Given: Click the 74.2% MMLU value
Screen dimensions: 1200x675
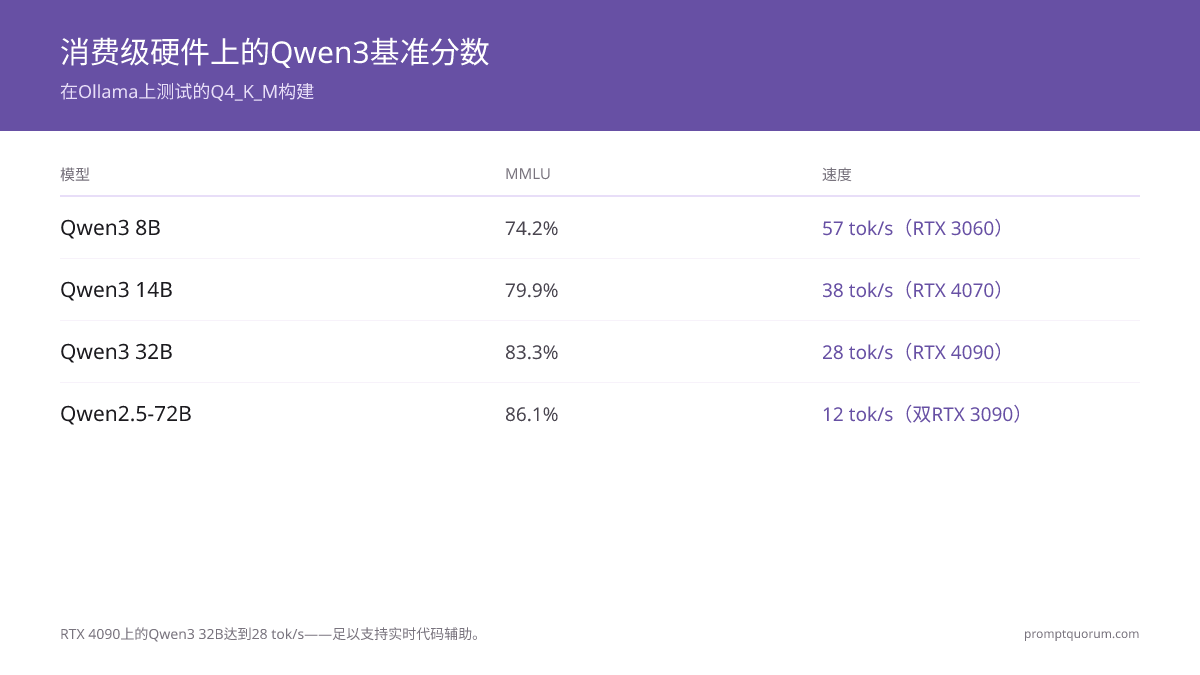Looking at the screenshot, I should pos(532,228).
